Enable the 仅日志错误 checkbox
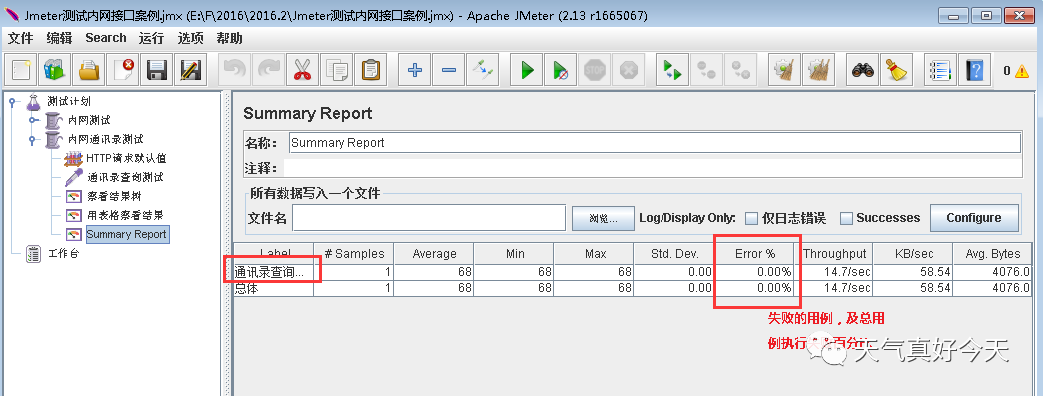This screenshot has width=1043, height=396. (x=751, y=218)
